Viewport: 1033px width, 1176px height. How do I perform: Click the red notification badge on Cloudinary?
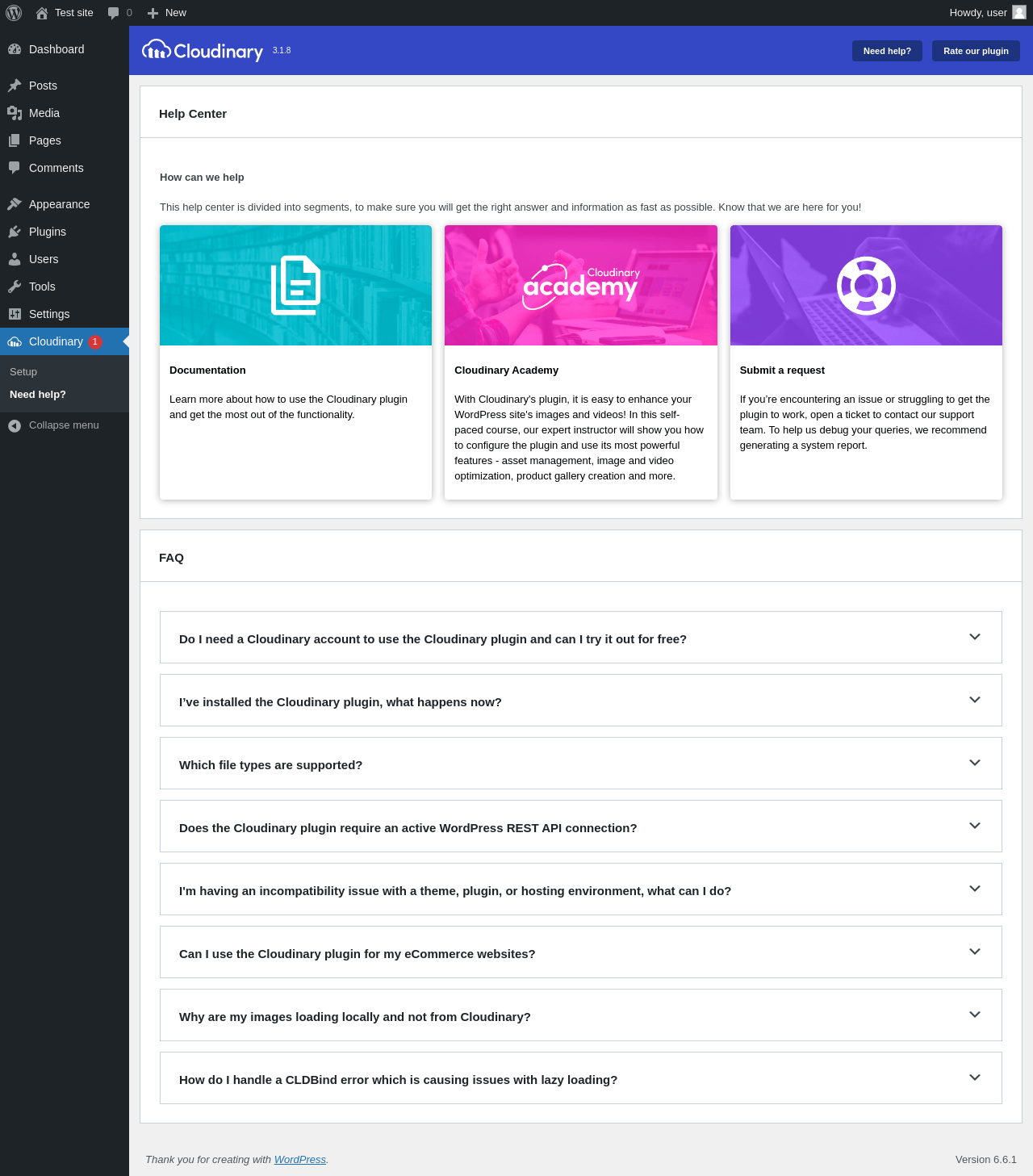coord(95,341)
